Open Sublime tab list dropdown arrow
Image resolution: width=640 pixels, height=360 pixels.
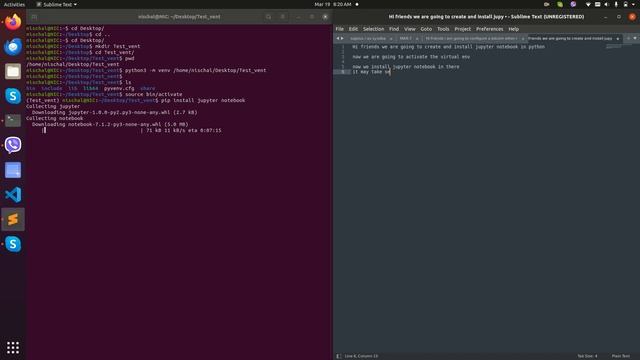click(635, 38)
